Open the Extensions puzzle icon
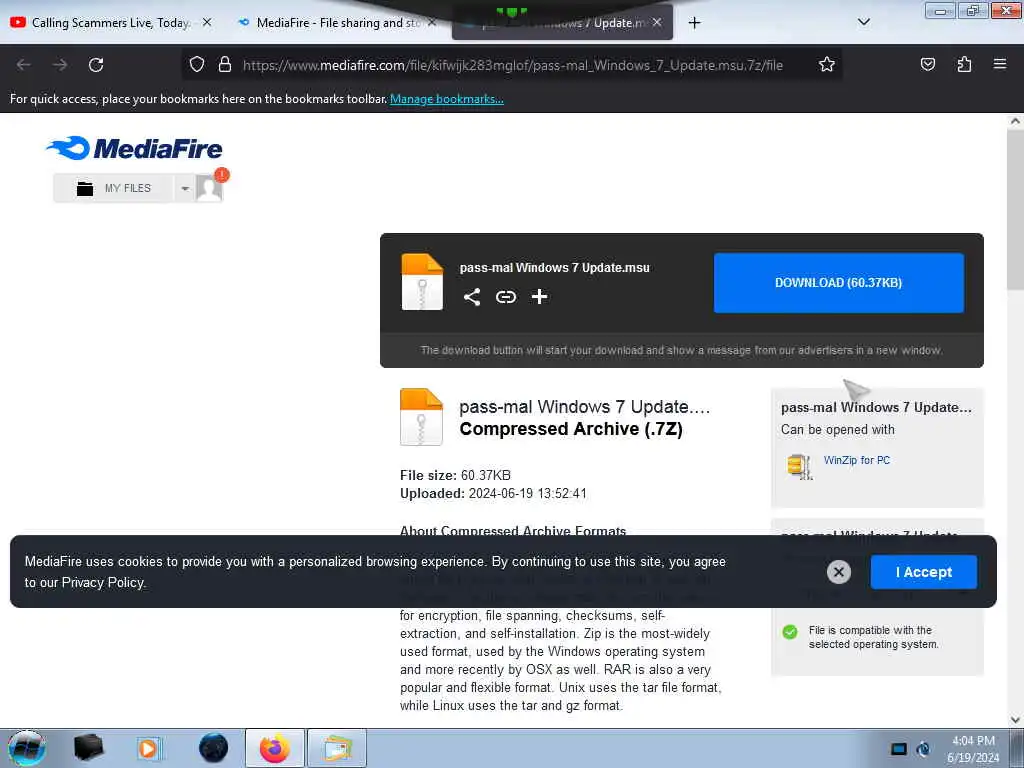 tap(964, 65)
